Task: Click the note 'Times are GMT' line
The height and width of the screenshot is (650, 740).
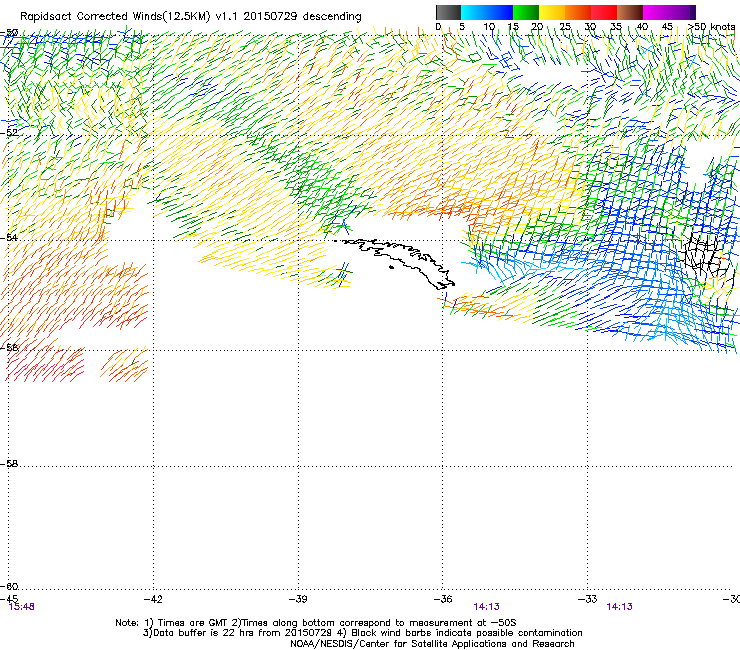Action: click(x=315, y=623)
